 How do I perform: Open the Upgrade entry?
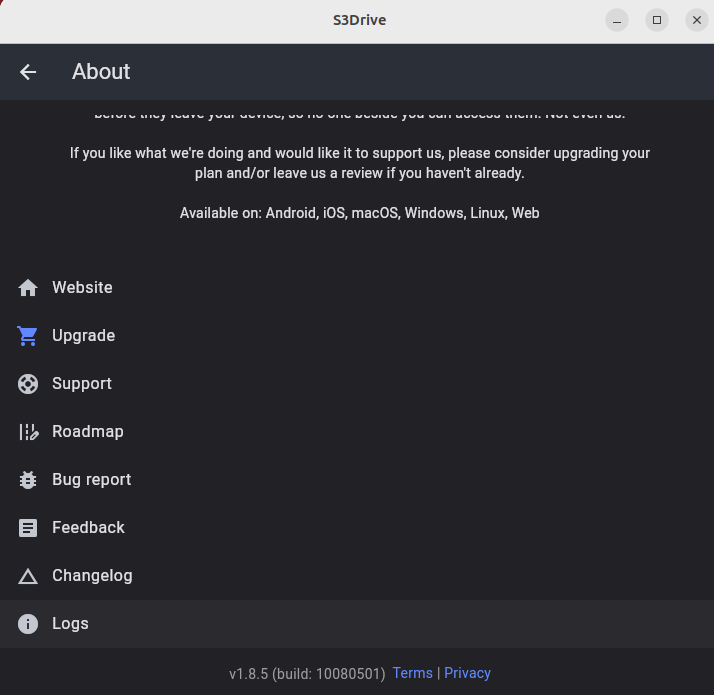click(357, 336)
